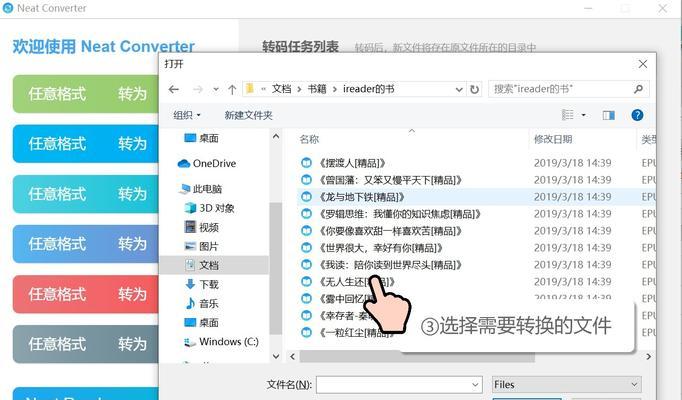Click the red 任意格式 转为 button
The height and width of the screenshot is (400, 682).
(x=86, y=294)
